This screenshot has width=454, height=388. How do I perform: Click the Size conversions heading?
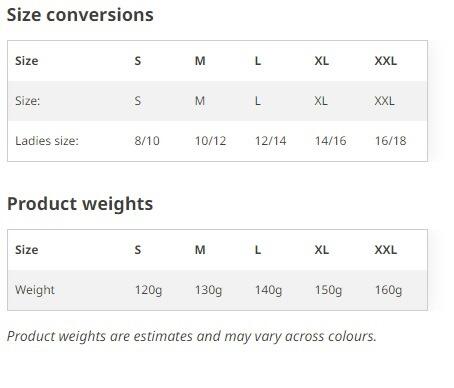pyautogui.click(x=80, y=15)
